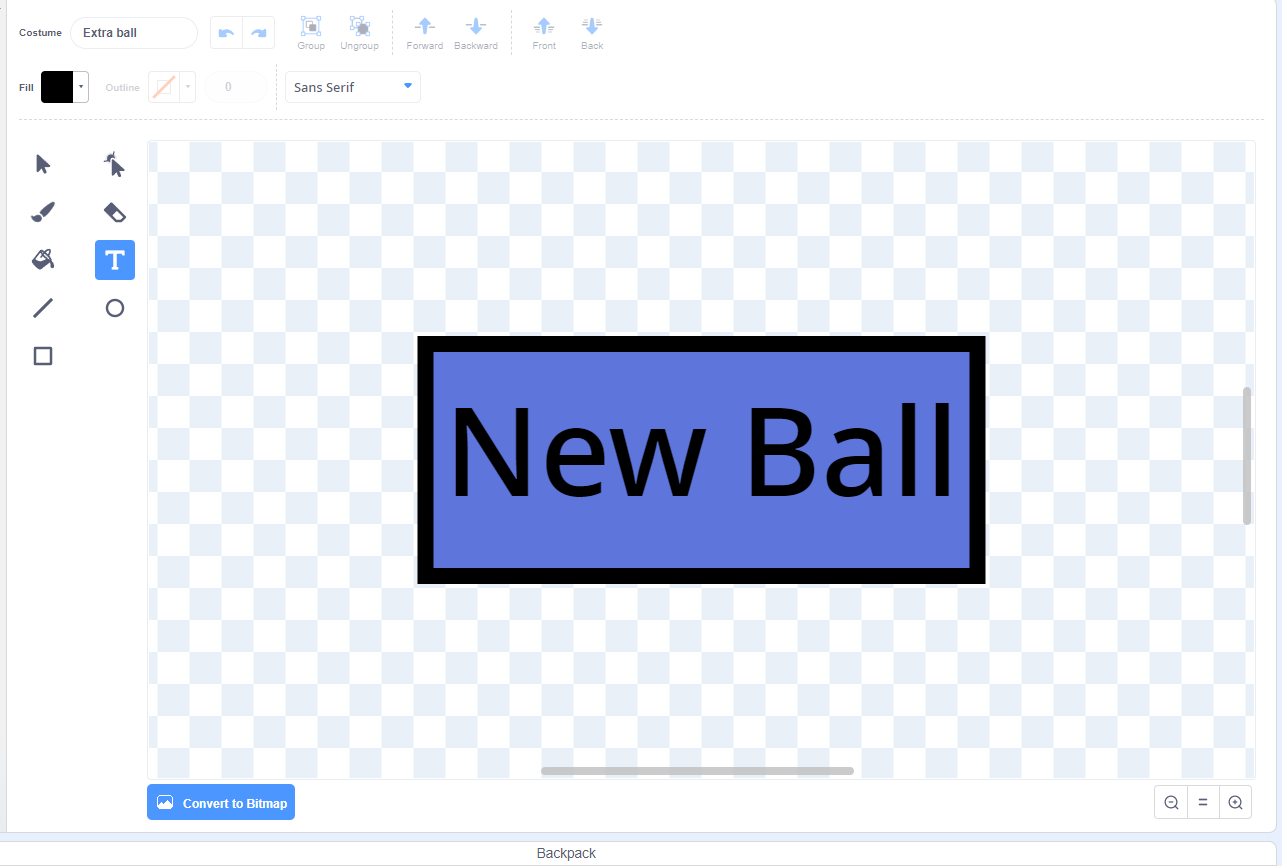
Task: Select the Reshape tool
Action: coord(114,163)
